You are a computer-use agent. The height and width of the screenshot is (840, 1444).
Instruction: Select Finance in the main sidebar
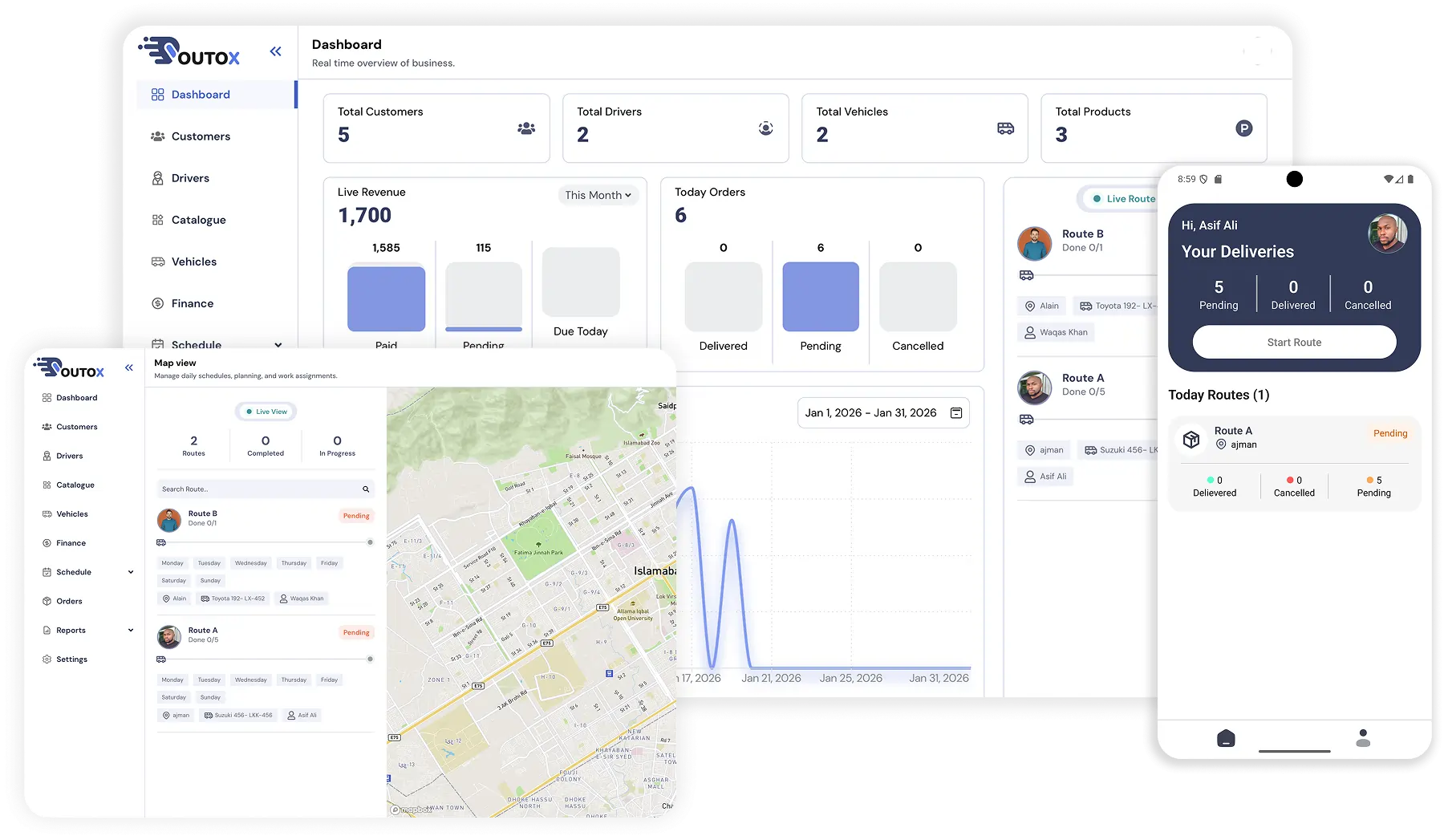coord(193,303)
